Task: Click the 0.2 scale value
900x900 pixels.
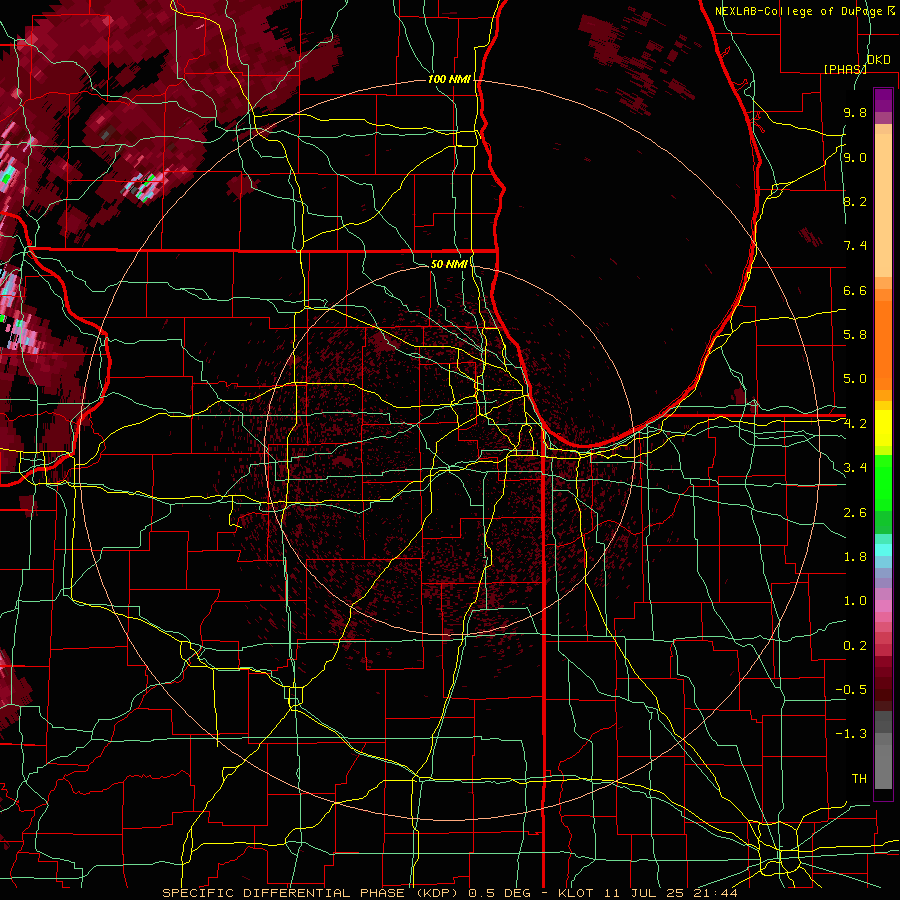Action: pos(855,646)
